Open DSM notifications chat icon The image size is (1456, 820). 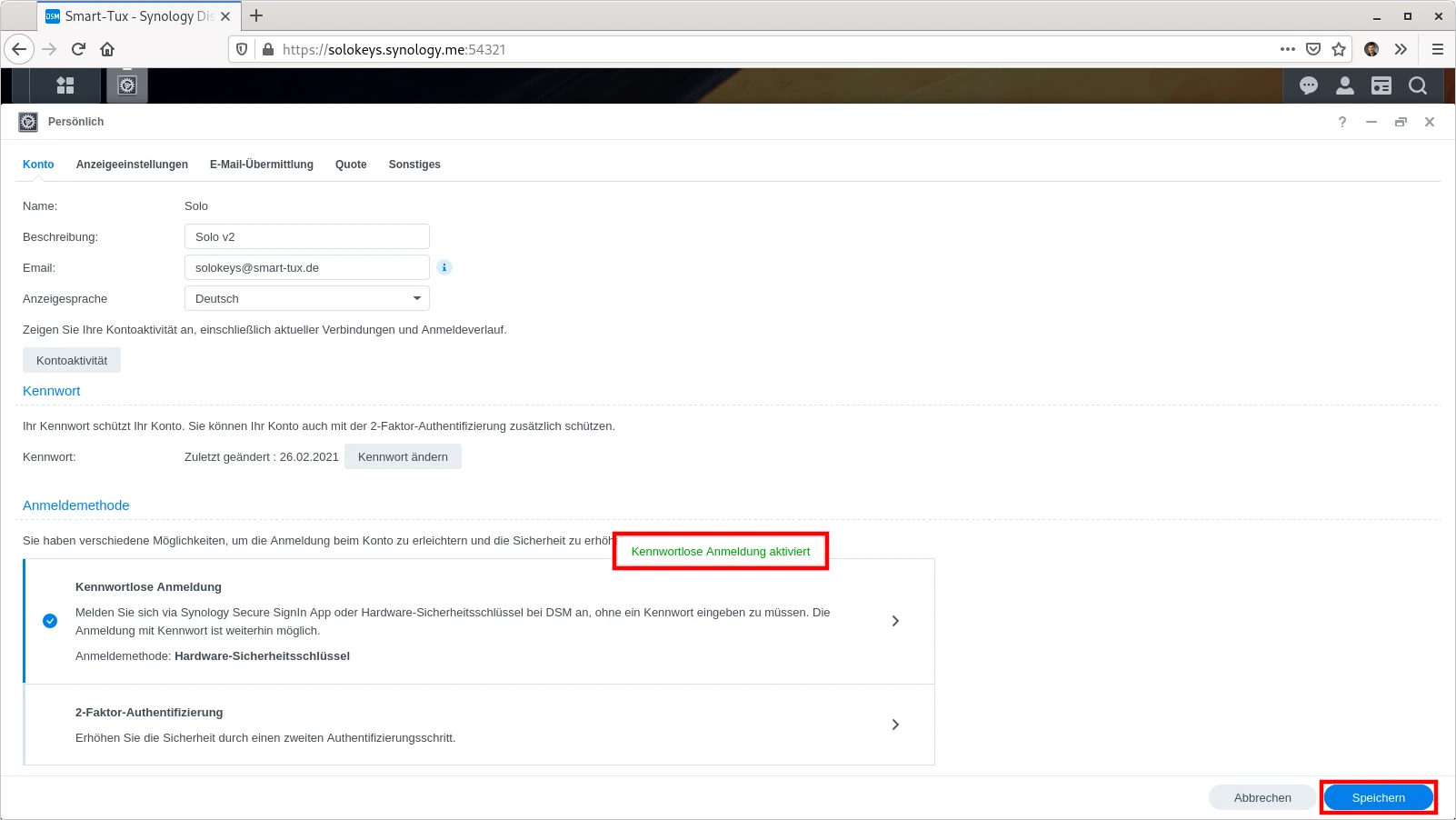click(x=1309, y=85)
